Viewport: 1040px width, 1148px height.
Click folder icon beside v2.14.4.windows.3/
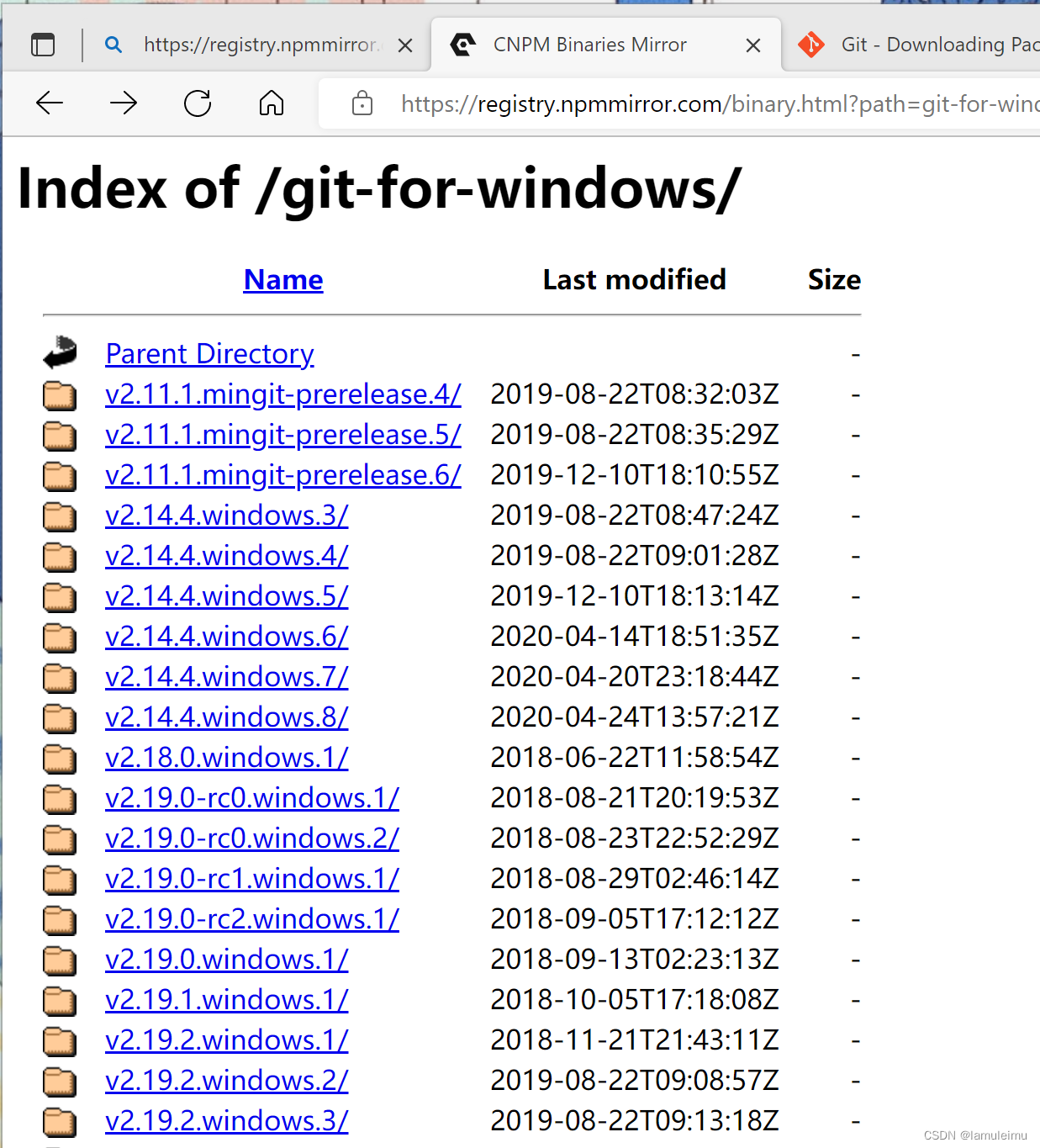pos(60,516)
